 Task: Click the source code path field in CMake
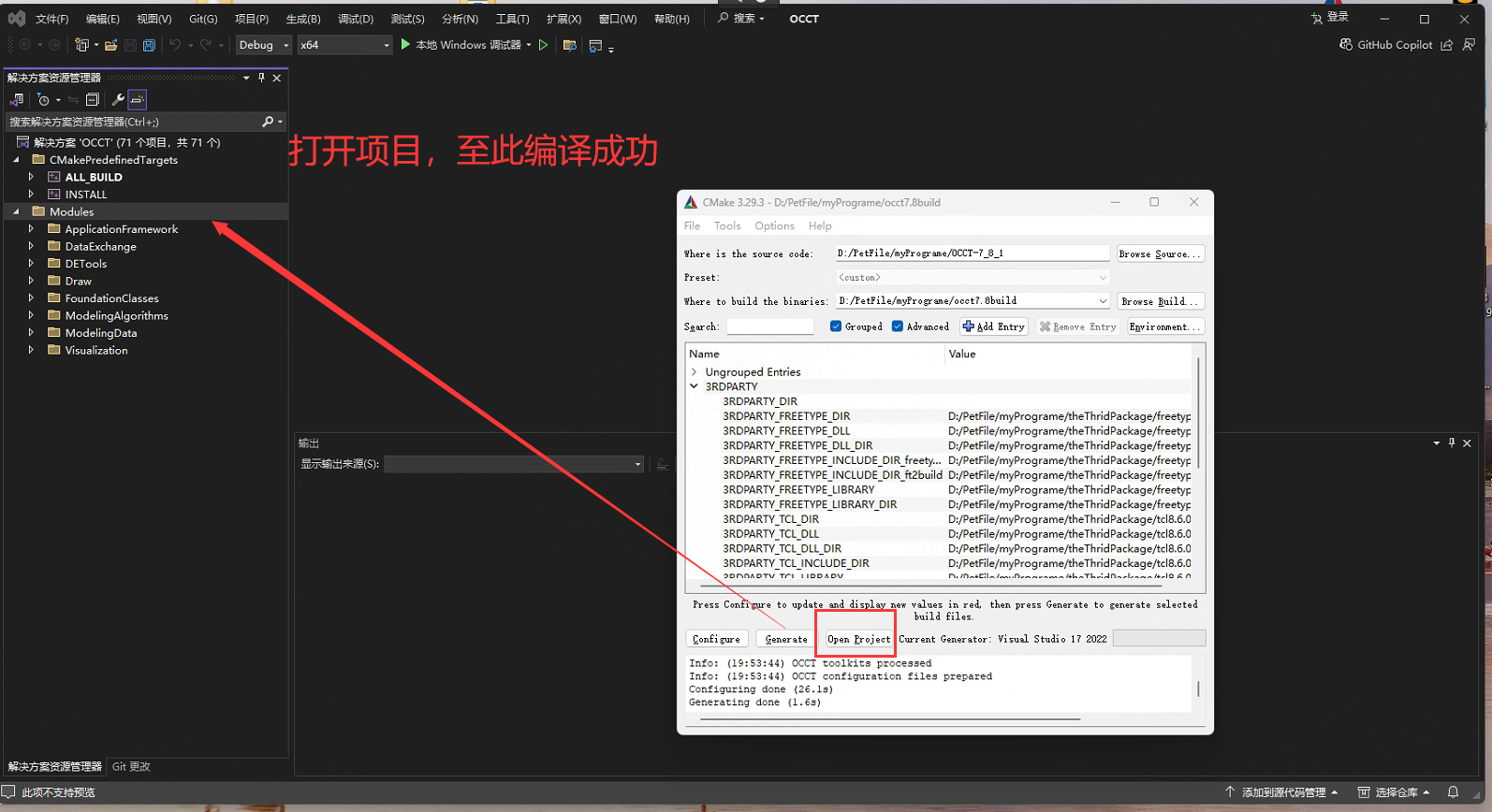[x=973, y=254]
